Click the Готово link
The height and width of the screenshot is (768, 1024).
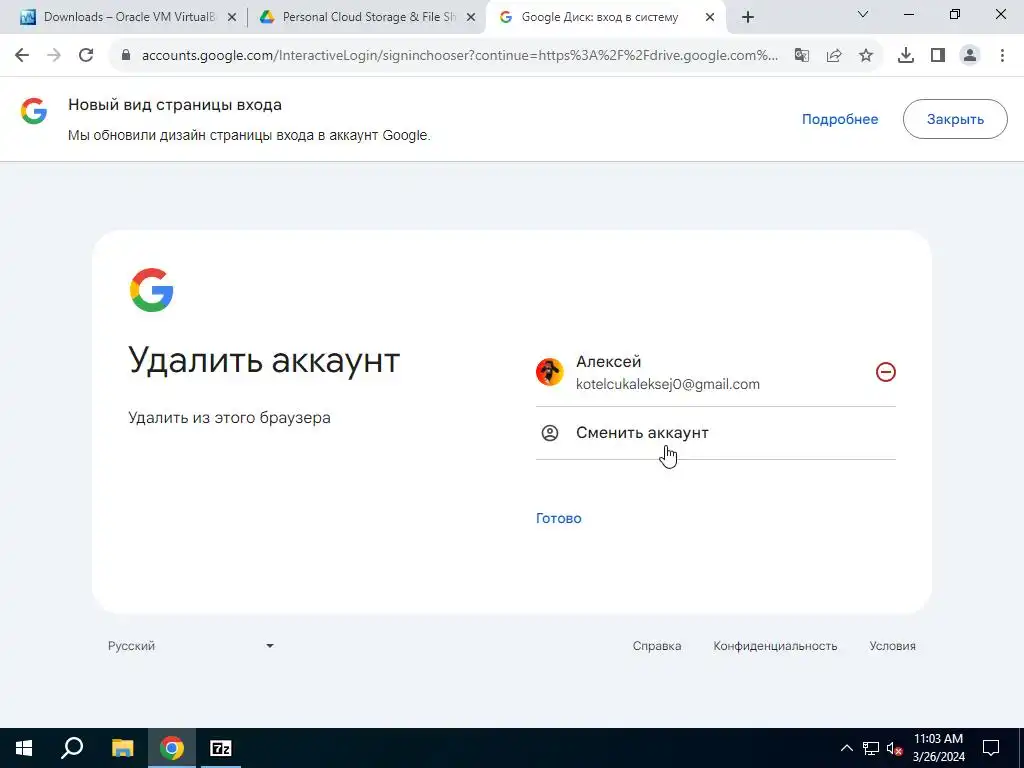558,519
